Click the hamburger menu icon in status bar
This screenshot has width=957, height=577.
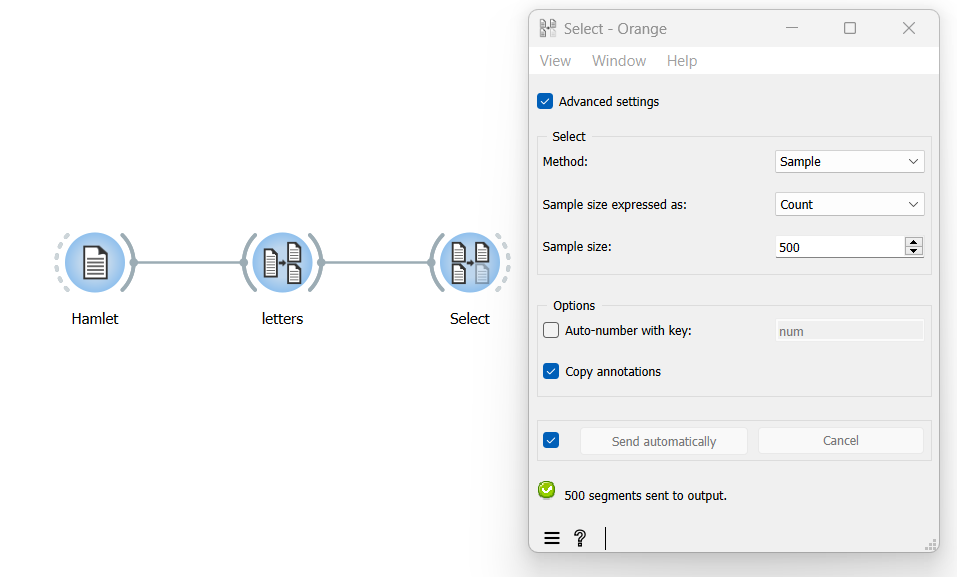(x=552, y=538)
